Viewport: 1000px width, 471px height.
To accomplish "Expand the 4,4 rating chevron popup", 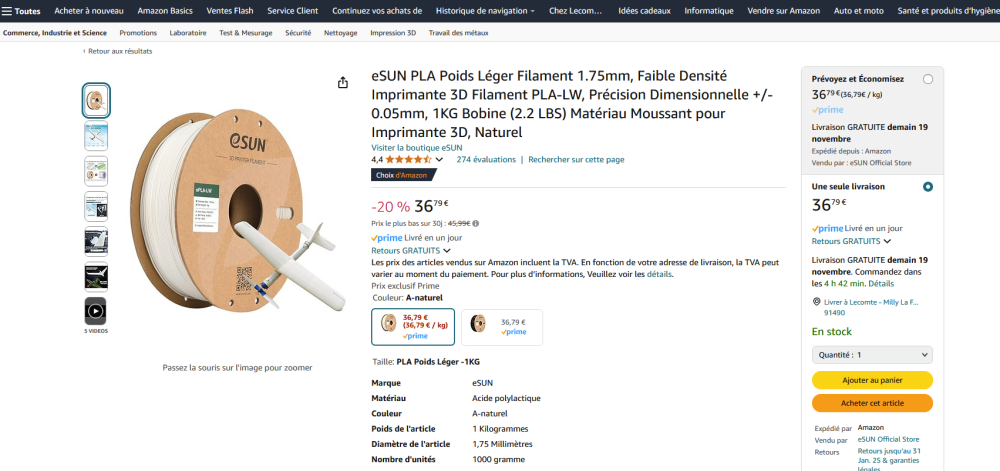I will click(439, 160).
